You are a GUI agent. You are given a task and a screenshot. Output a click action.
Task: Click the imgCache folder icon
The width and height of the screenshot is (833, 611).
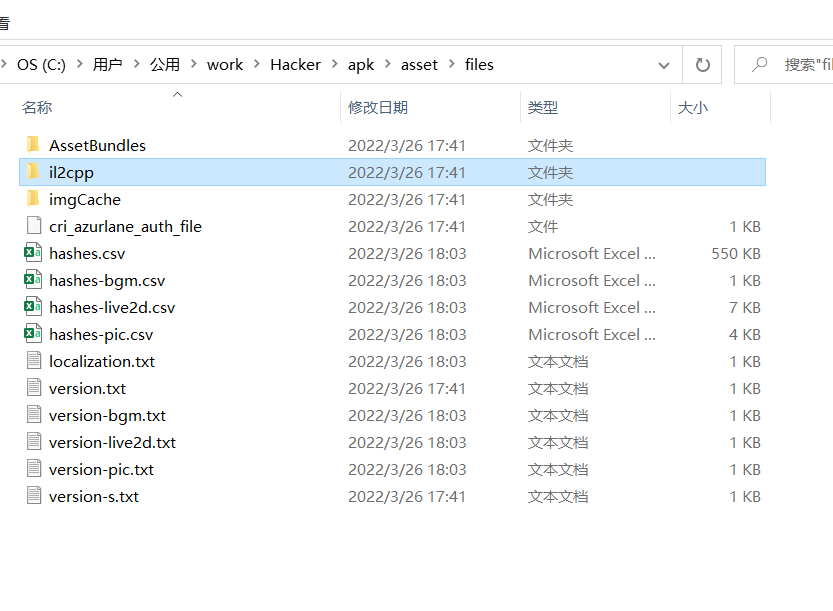click(33, 199)
